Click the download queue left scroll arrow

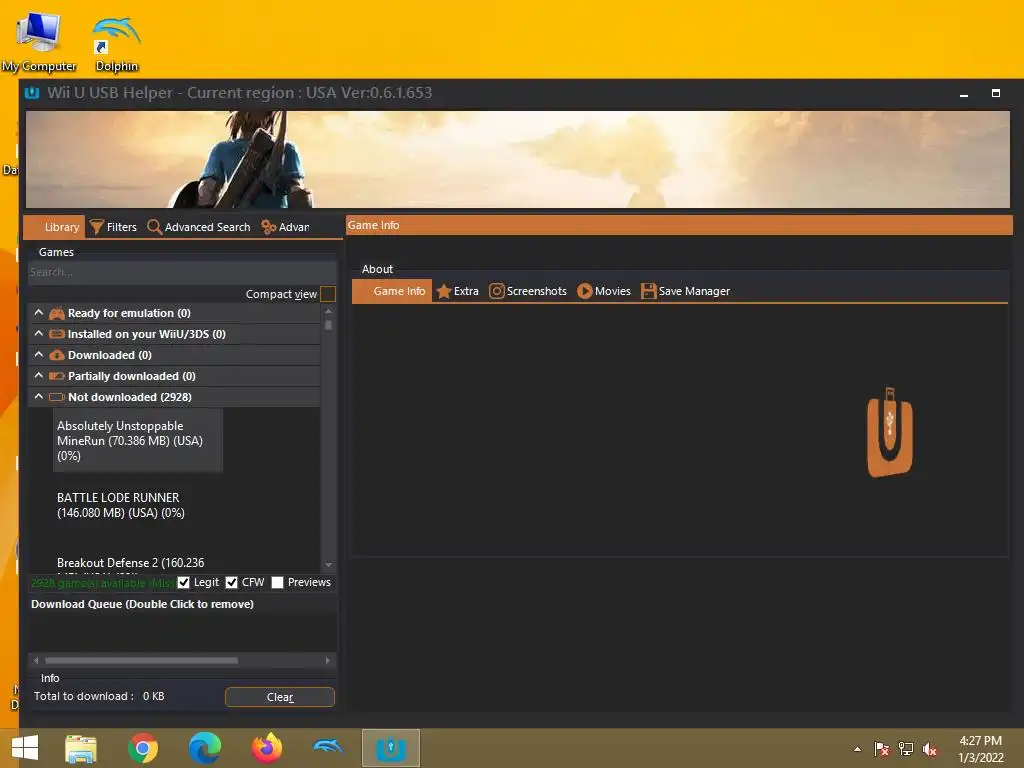(36, 660)
